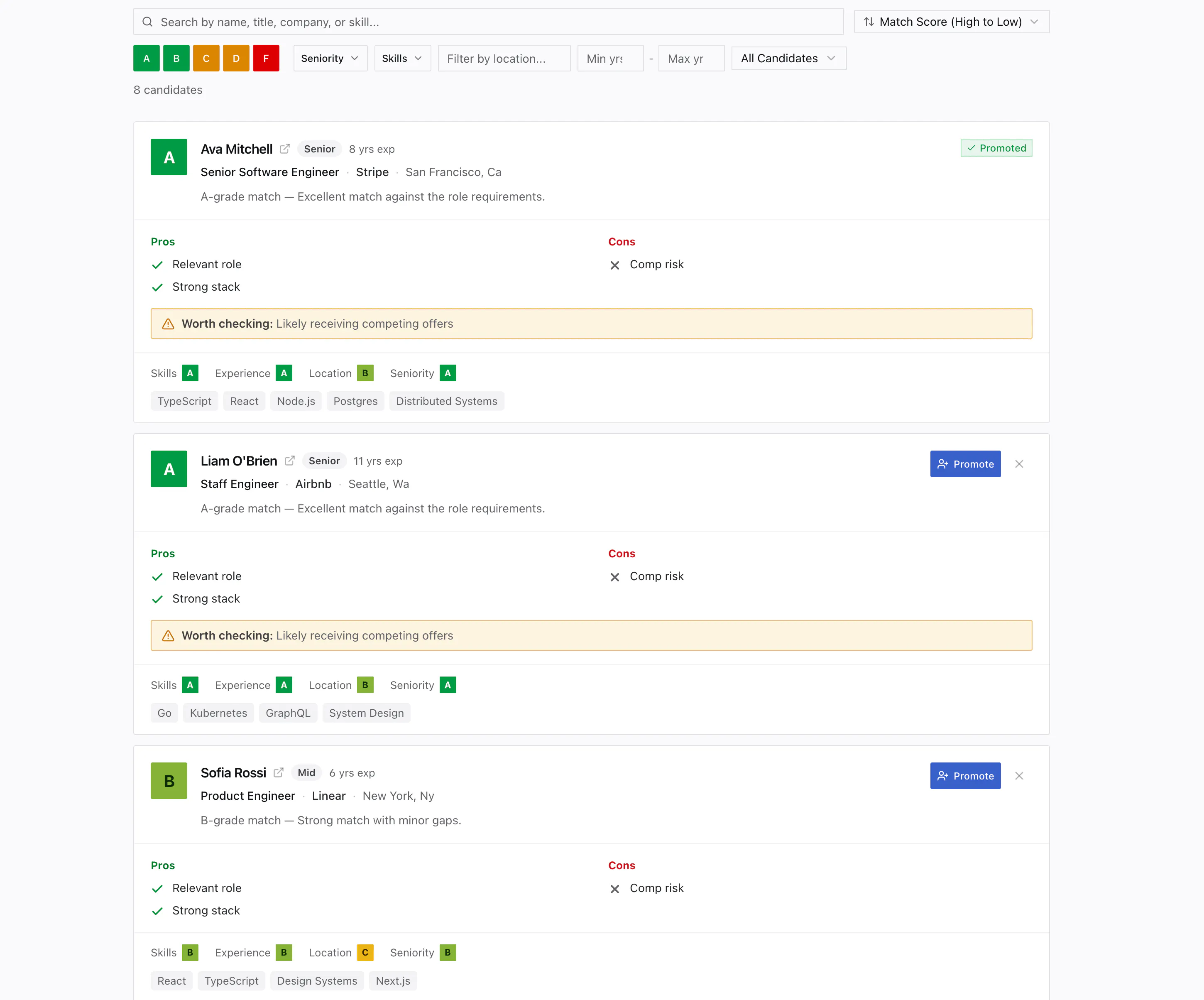Click the search magnifier icon
The height and width of the screenshot is (1000, 1204).
pos(147,22)
